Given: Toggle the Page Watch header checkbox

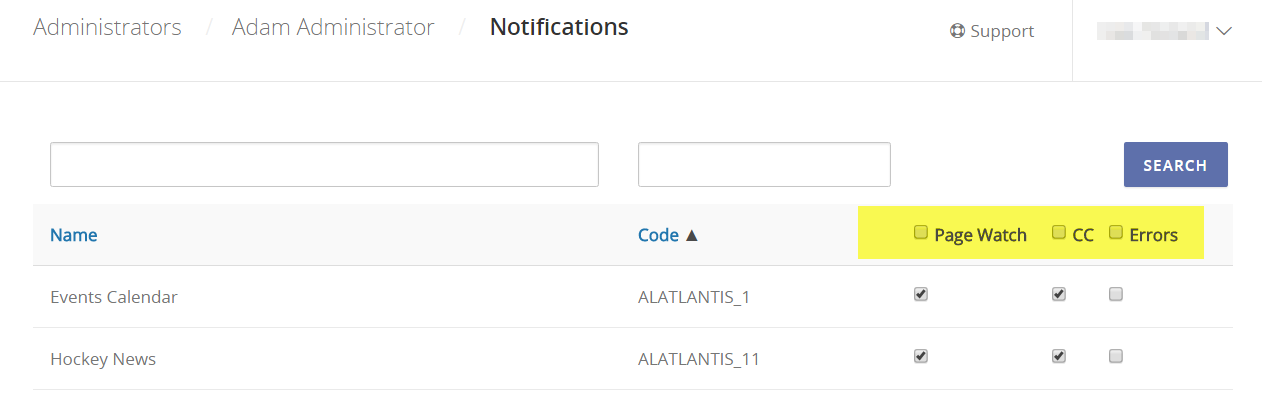Looking at the screenshot, I should click(x=921, y=233).
